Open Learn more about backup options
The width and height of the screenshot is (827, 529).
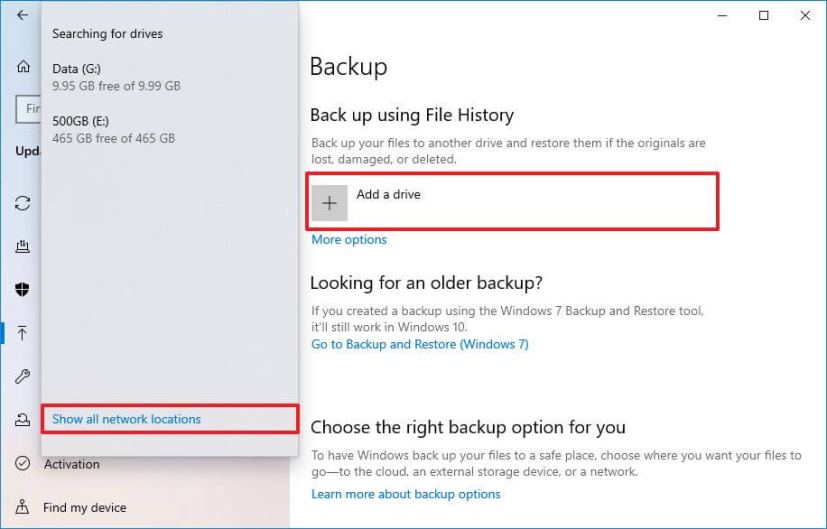tap(405, 494)
